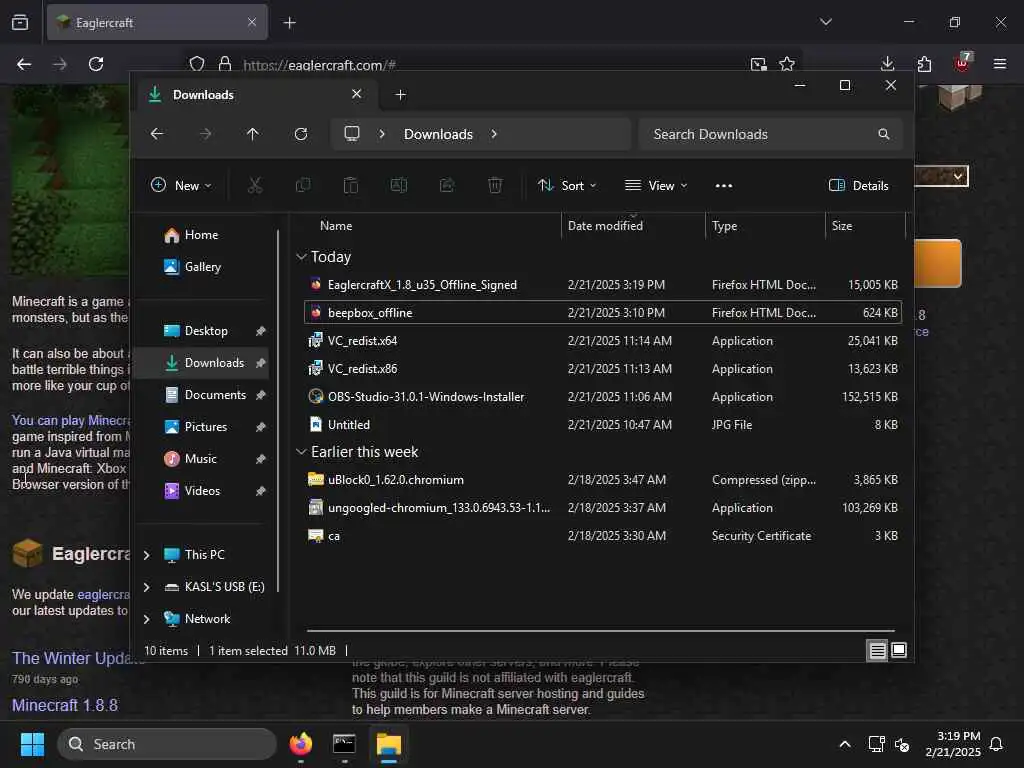Click the Cut scissors icon in Explorer toolbar
The height and width of the screenshot is (768, 1024).
tap(255, 185)
